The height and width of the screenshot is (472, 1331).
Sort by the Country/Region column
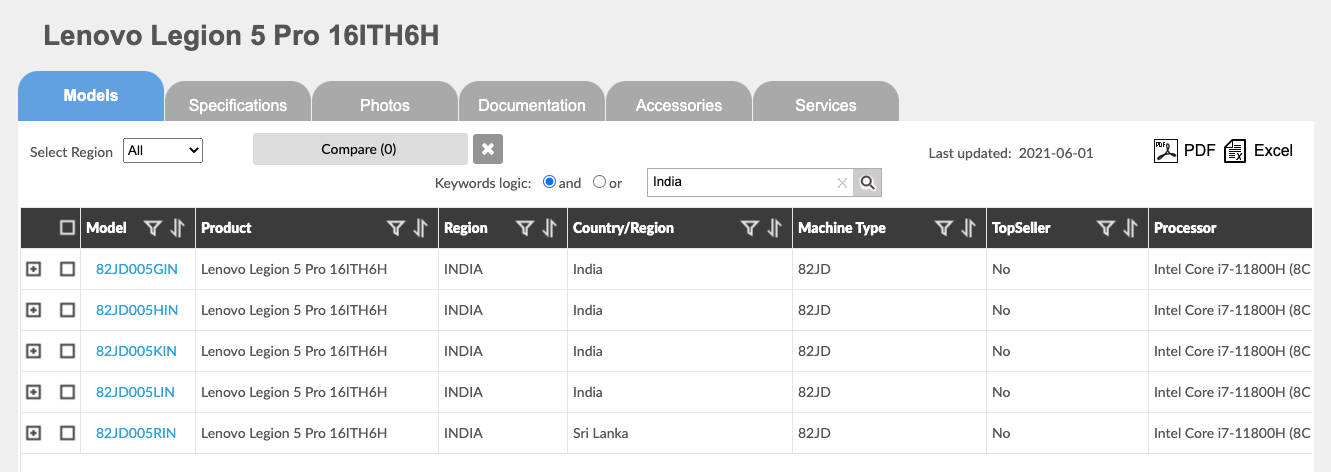click(x=774, y=228)
